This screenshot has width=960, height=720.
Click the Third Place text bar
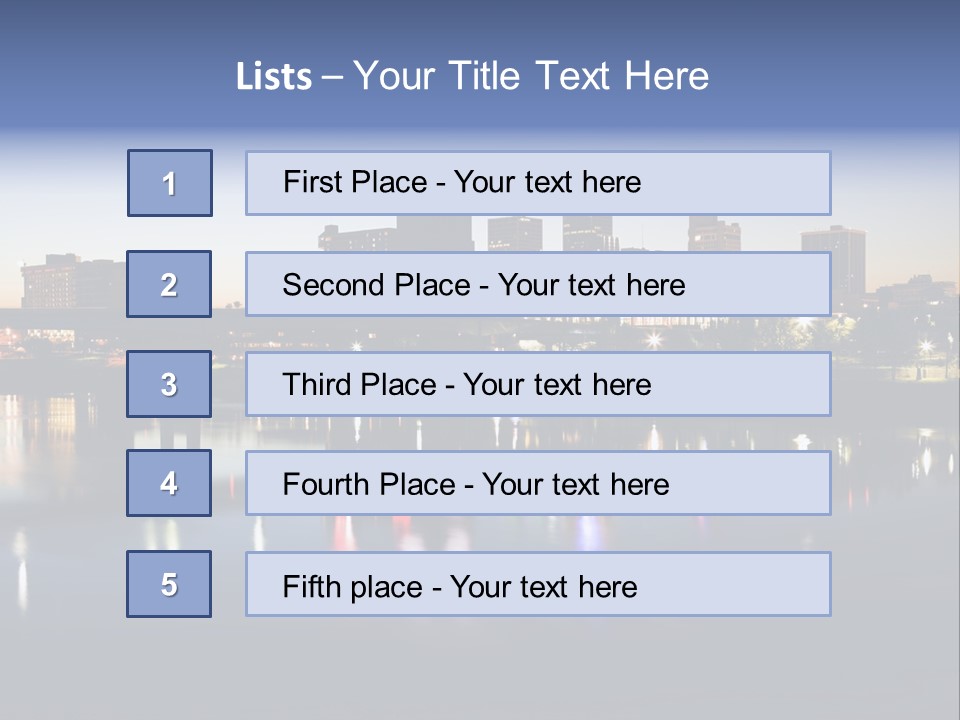(x=538, y=384)
